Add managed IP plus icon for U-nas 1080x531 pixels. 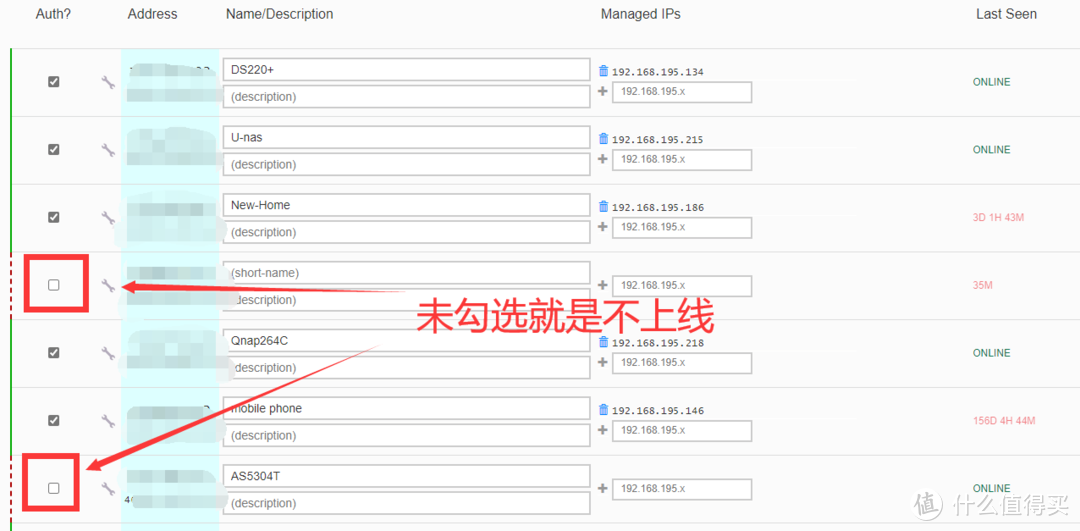603,158
